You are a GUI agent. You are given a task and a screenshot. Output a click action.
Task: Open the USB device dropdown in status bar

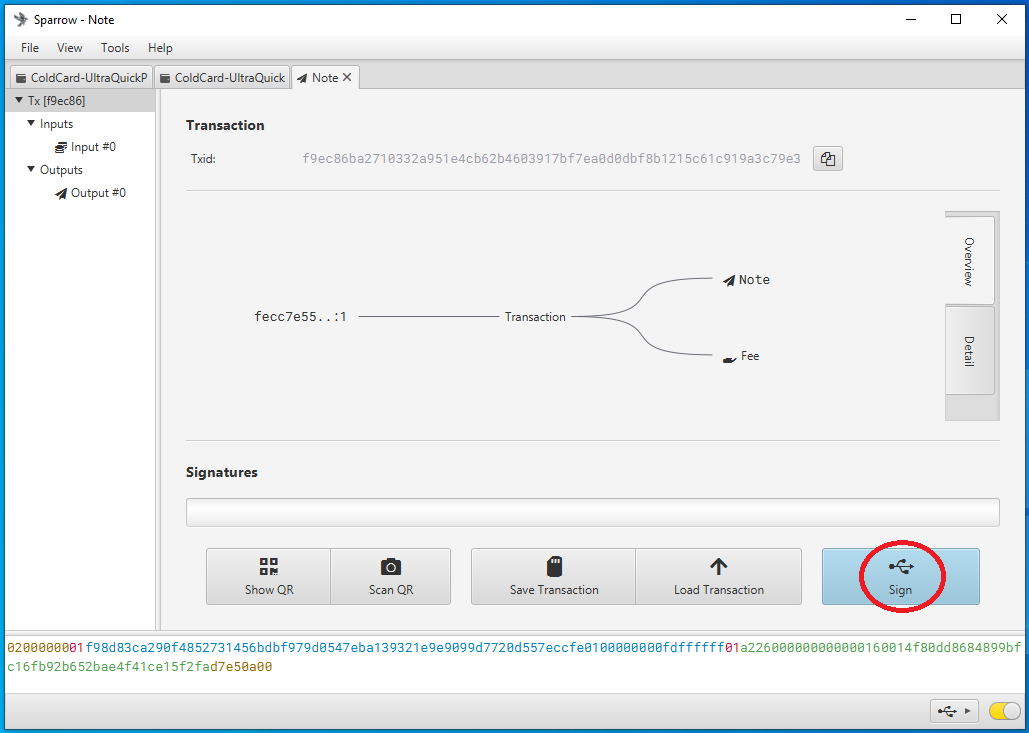pos(954,711)
